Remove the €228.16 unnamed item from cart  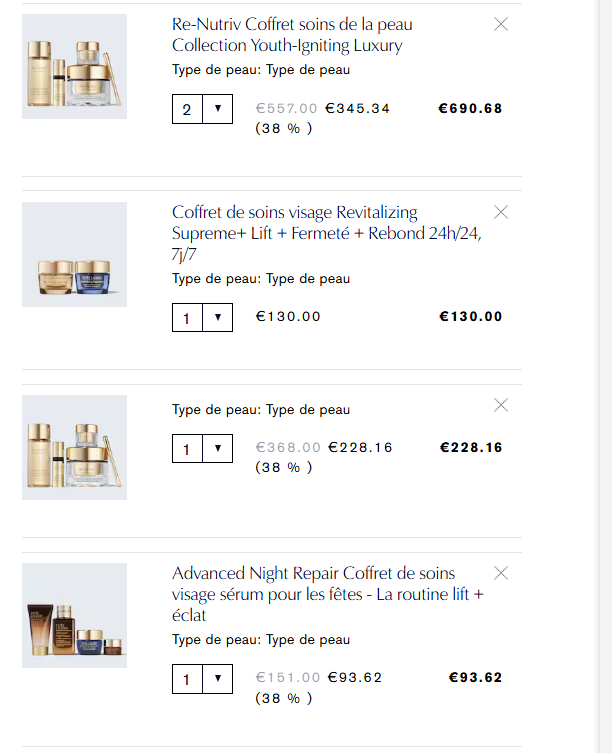tap(501, 405)
